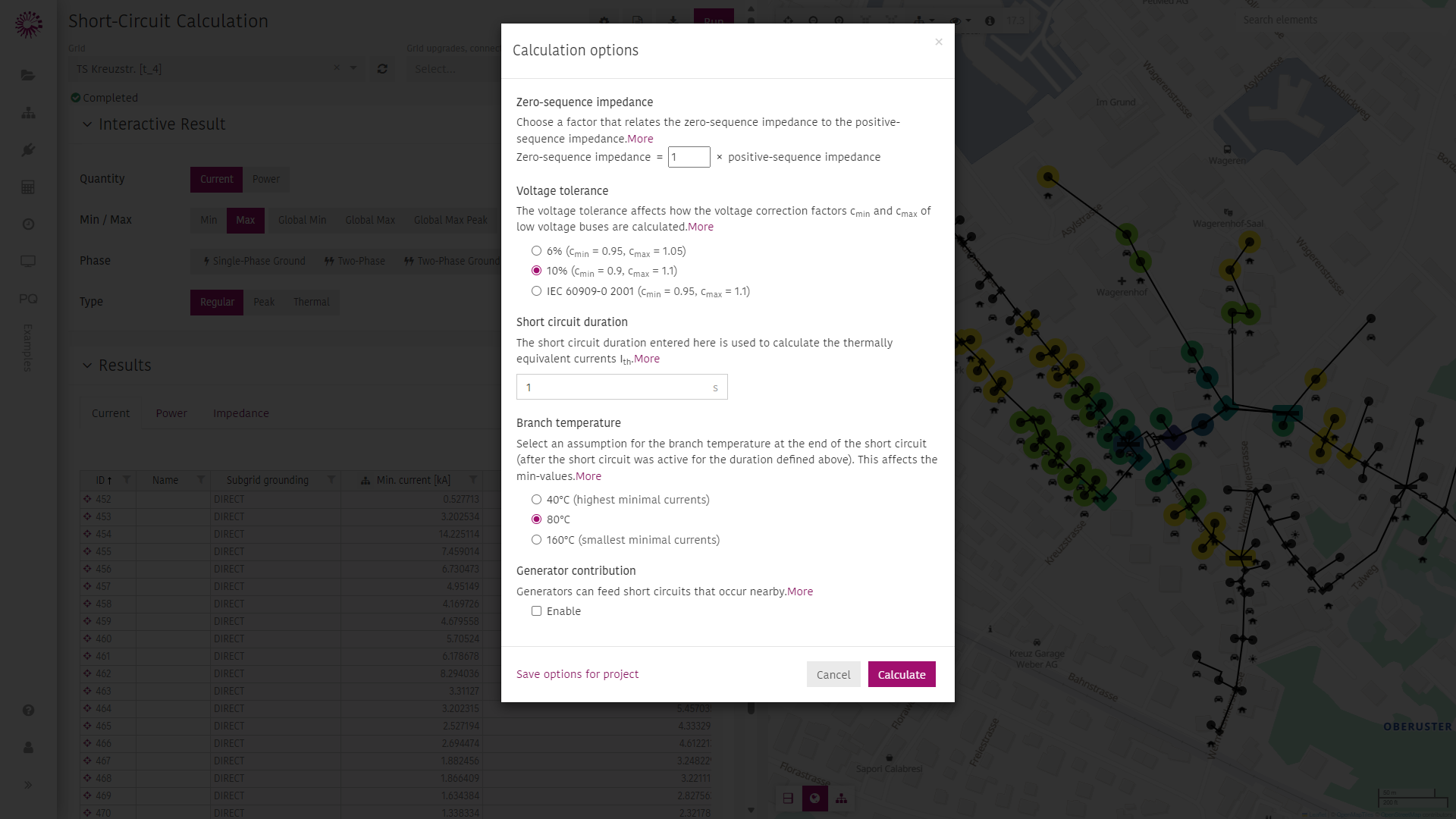This screenshot has width=1456, height=819.
Task: Open the ID column filter
Action: (127, 480)
